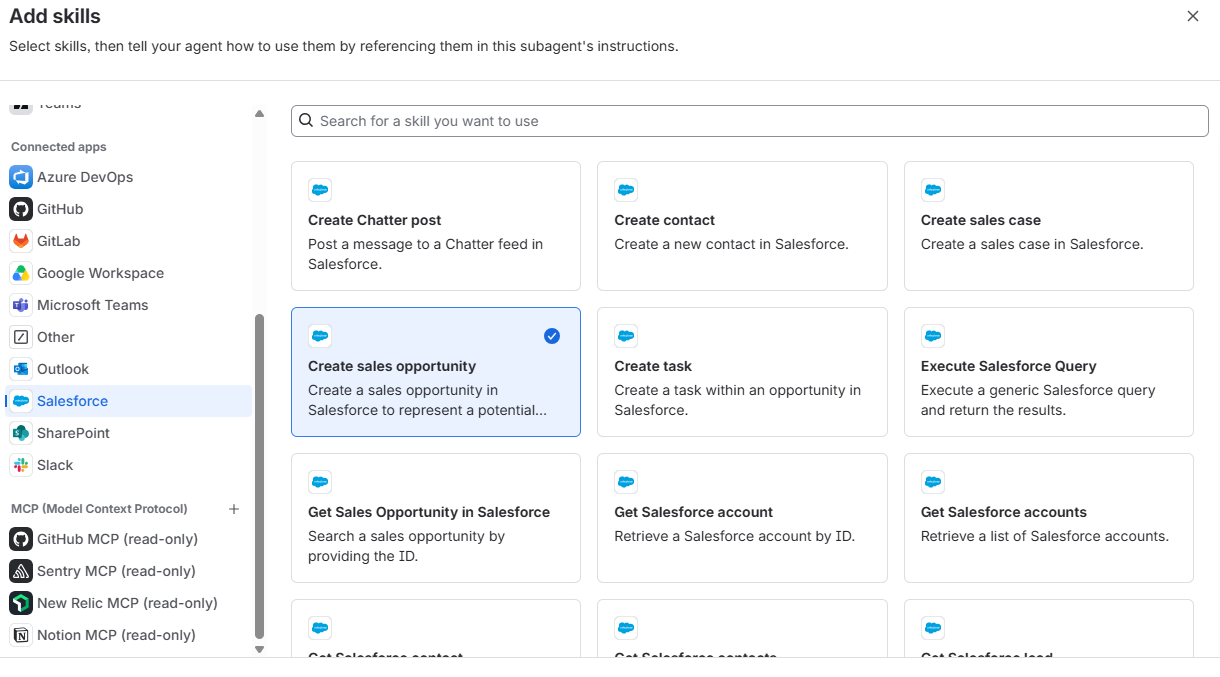Click the GitHub MCP (read-only) label
1220x677 pixels.
(x=117, y=539)
